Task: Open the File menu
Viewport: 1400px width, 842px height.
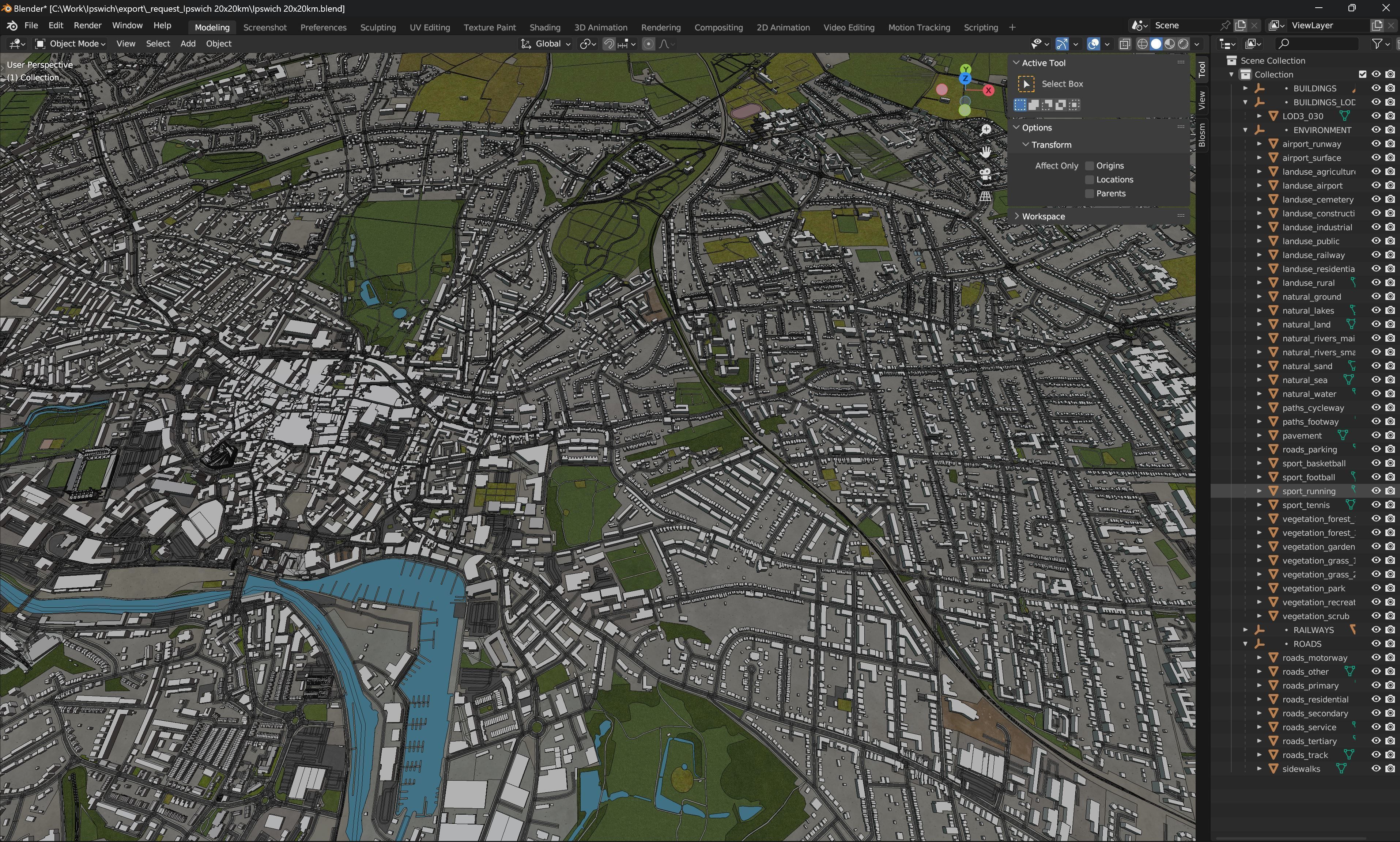Action: coord(31,26)
